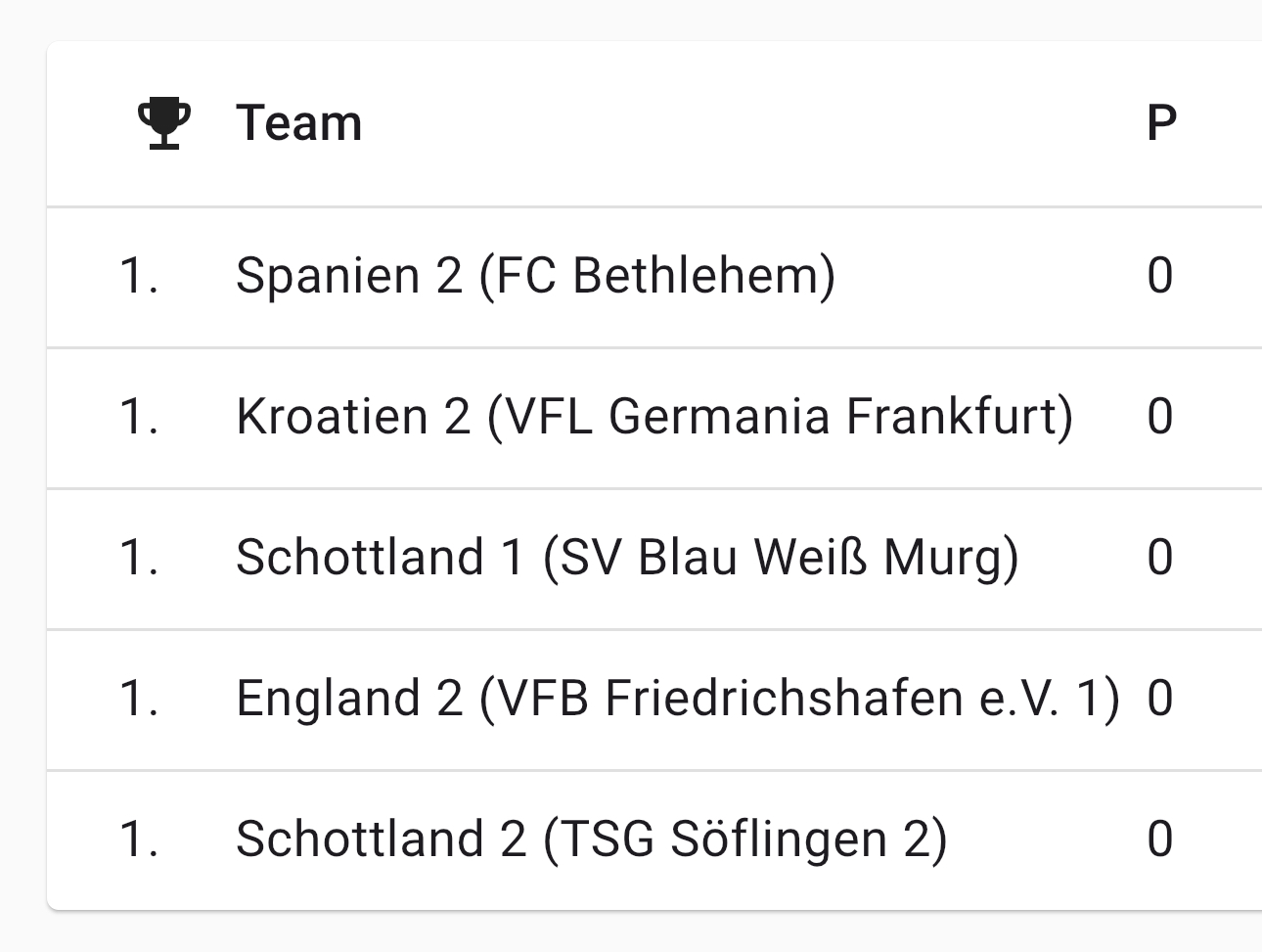Click rank number of England 2 row
The width and height of the screenshot is (1262, 952).
tap(139, 698)
